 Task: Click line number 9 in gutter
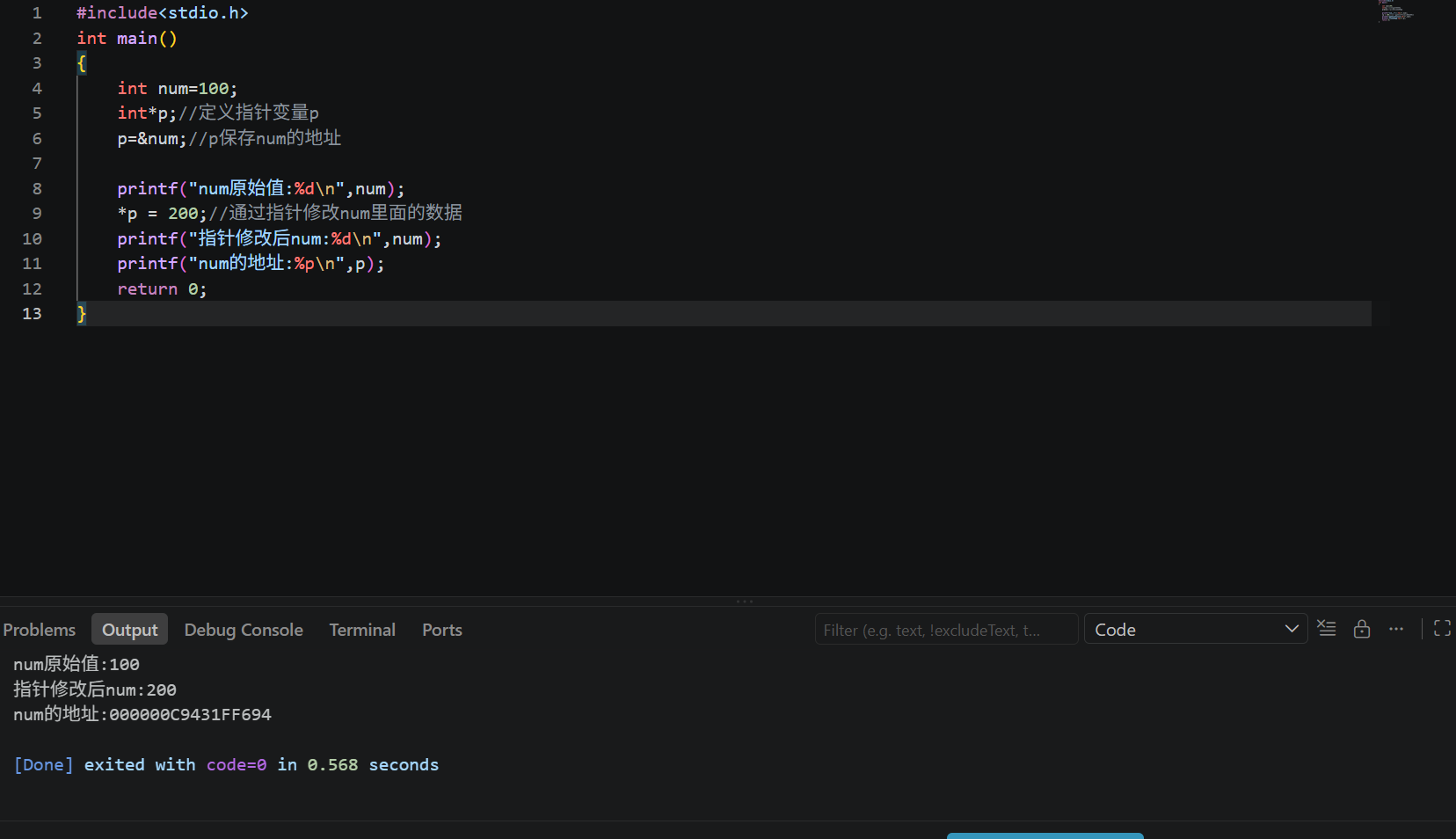(37, 214)
